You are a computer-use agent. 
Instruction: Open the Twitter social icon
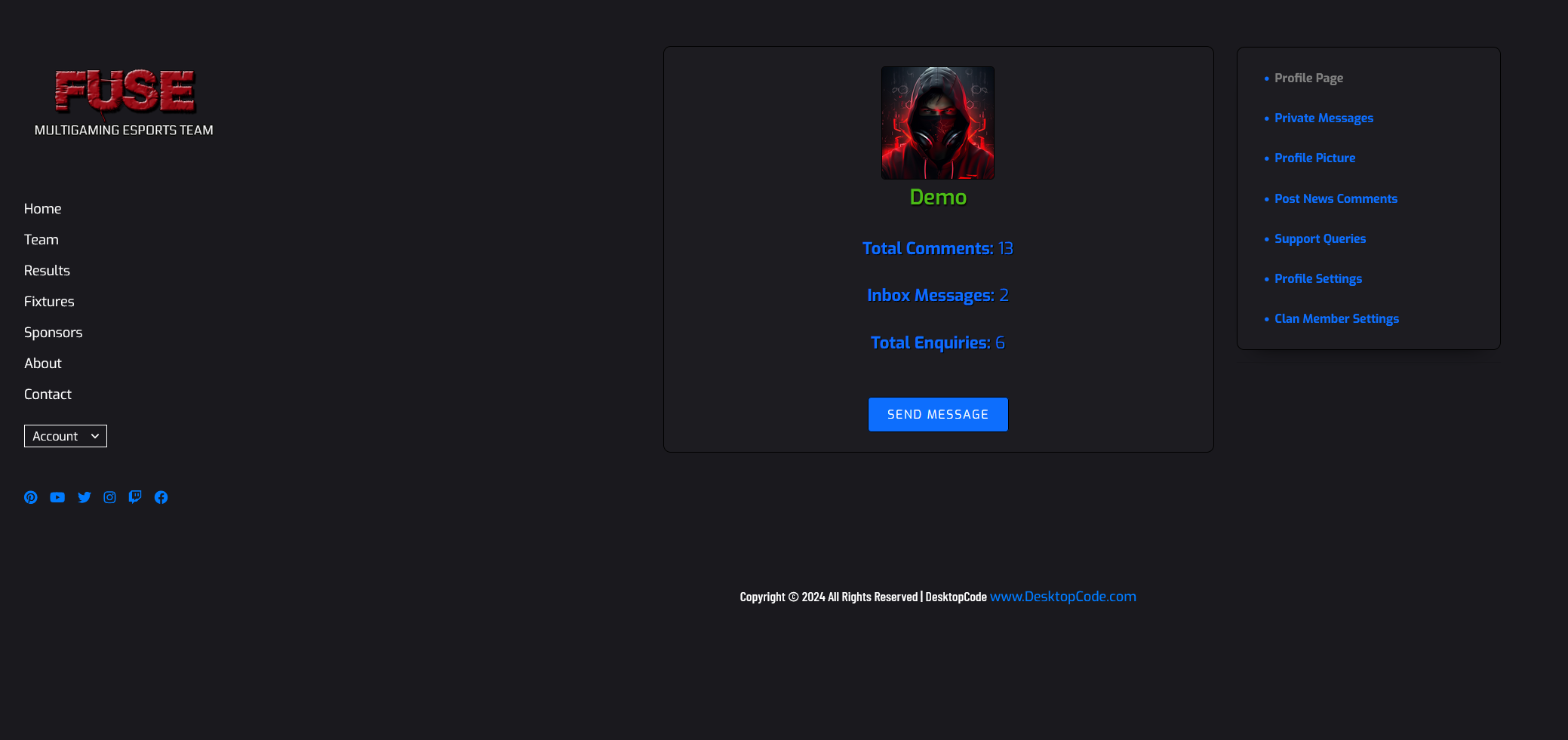[x=84, y=497]
